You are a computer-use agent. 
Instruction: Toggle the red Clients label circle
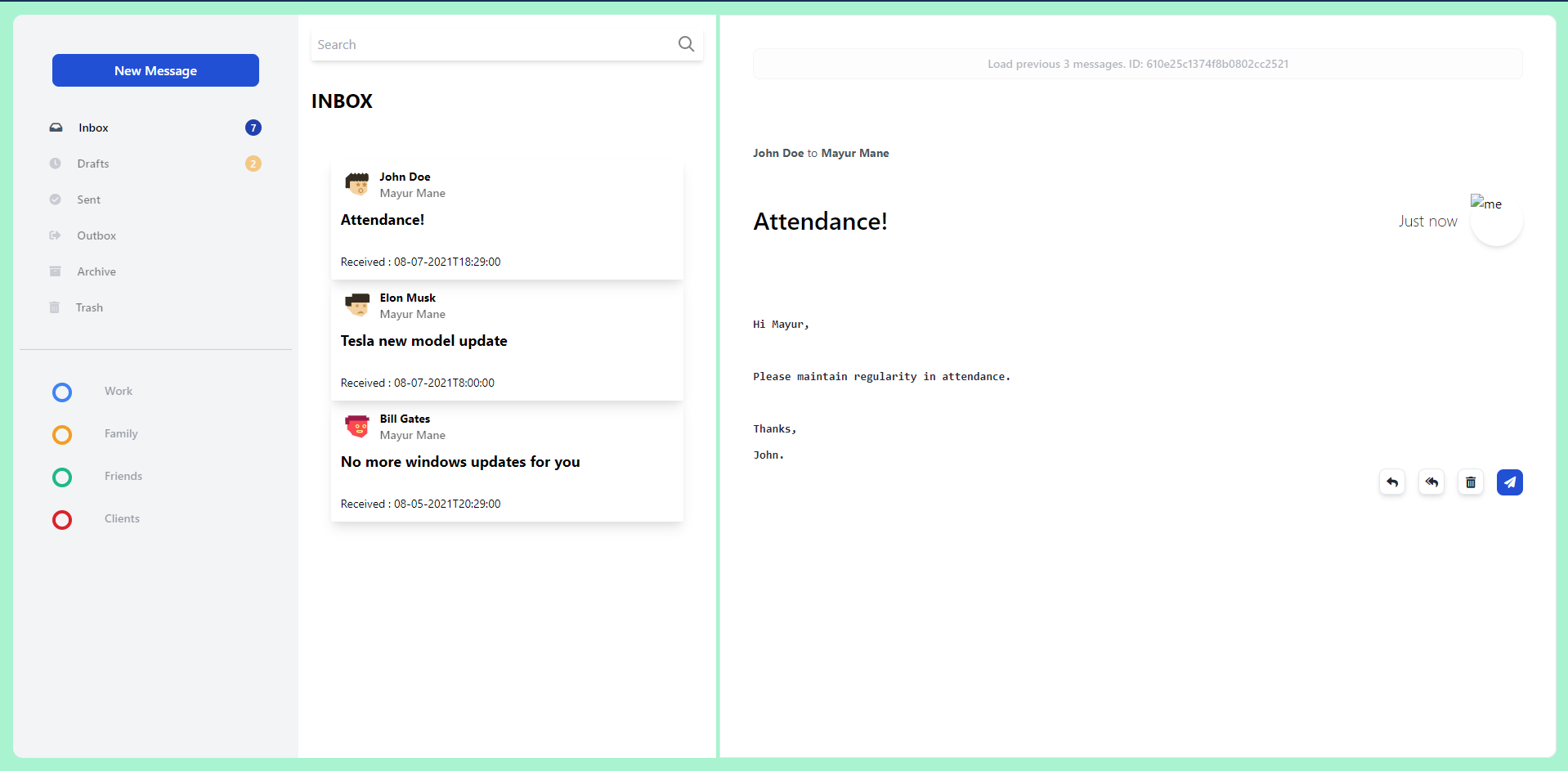coord(61,520)
